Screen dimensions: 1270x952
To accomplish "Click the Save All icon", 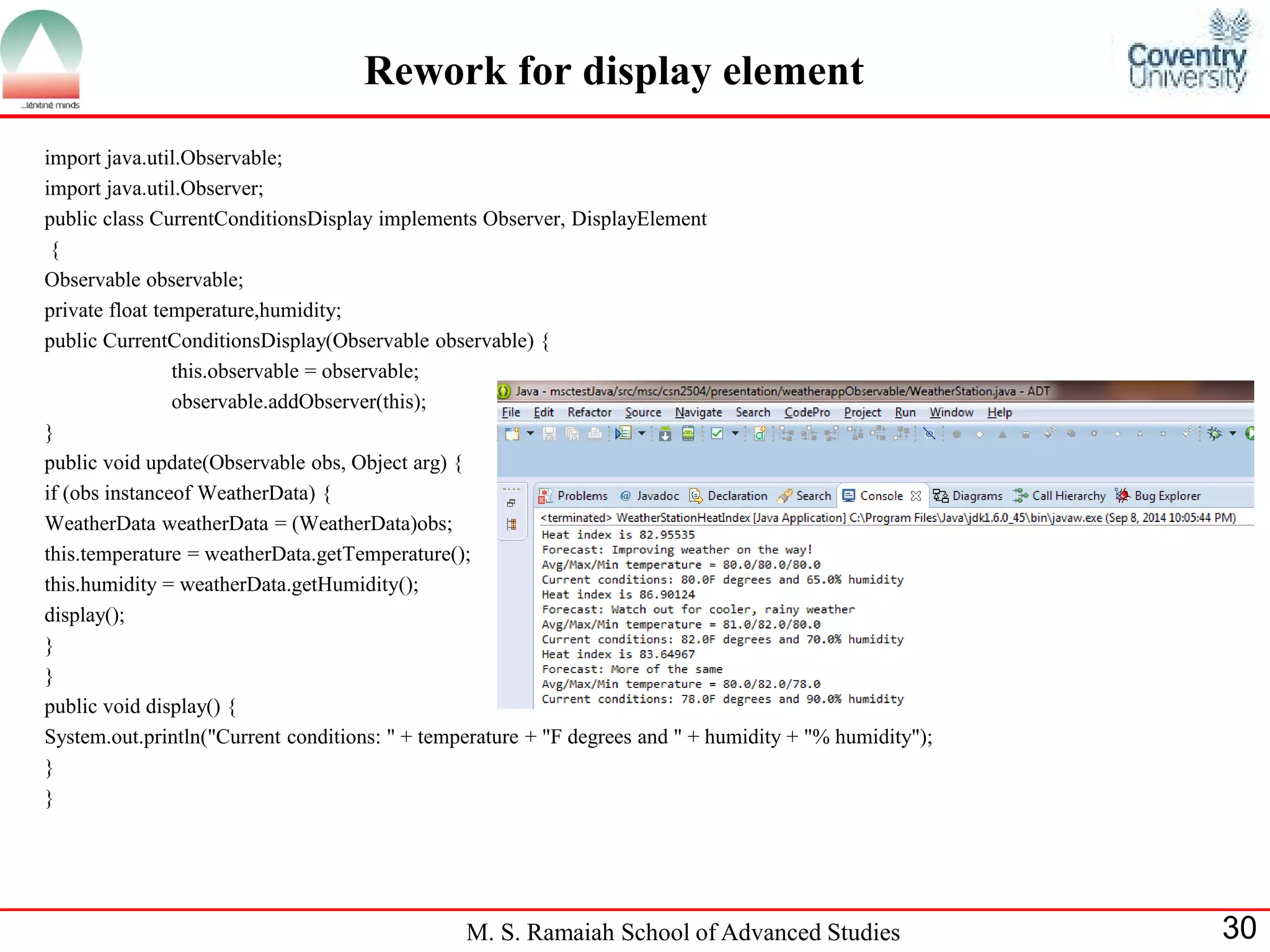I will [x=572, y=434].
